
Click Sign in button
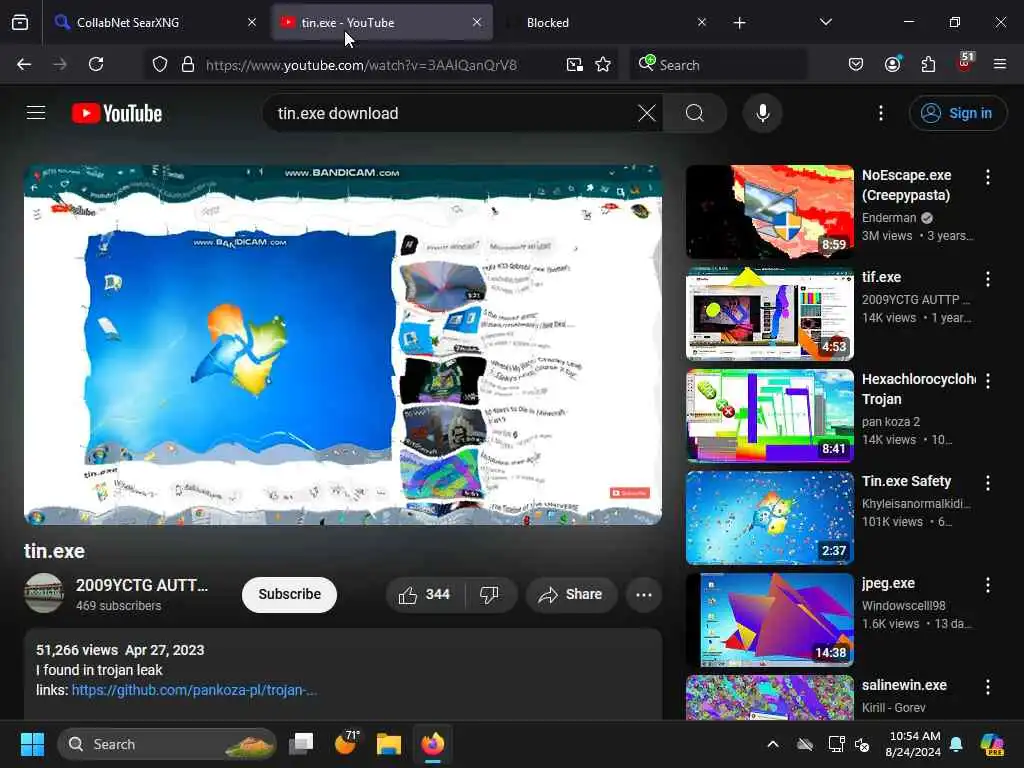click(957, 113)
